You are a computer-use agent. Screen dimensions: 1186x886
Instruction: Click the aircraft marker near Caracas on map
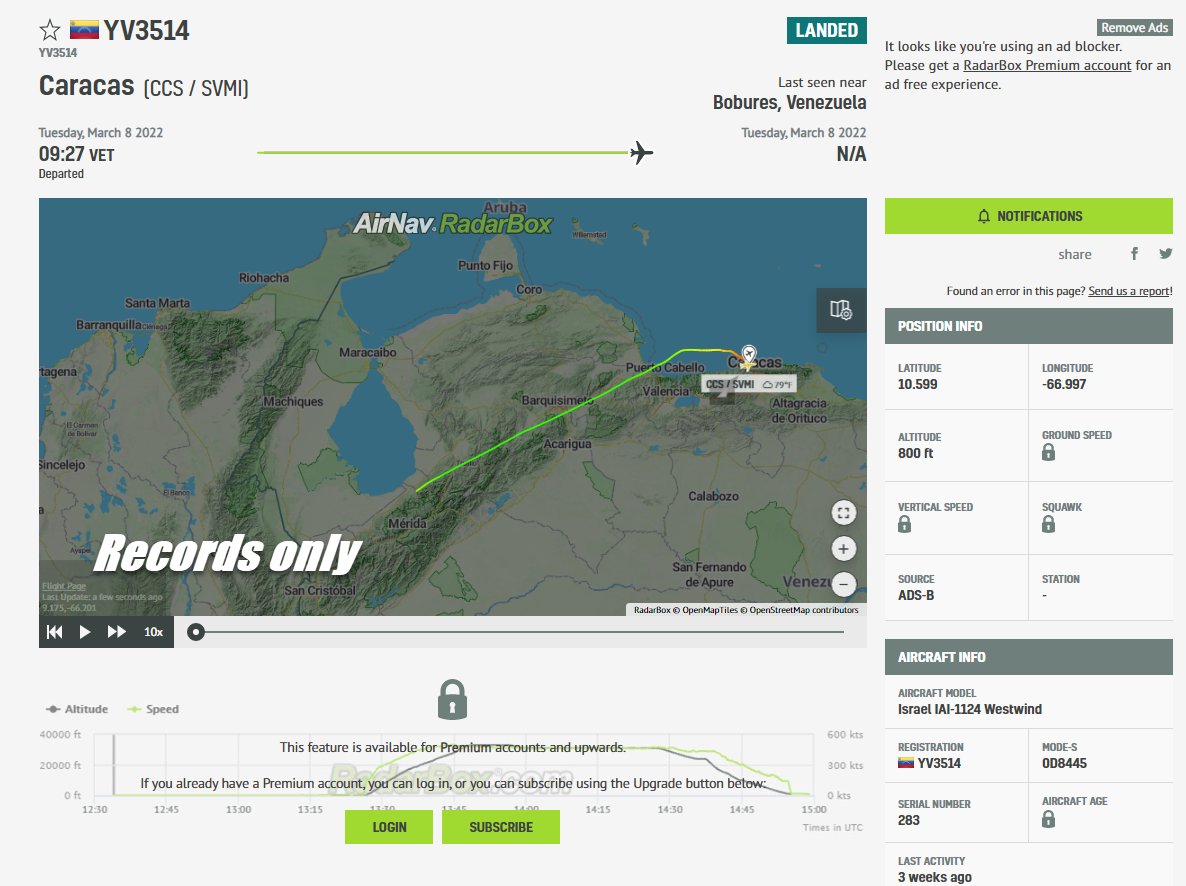pos(749,355)
